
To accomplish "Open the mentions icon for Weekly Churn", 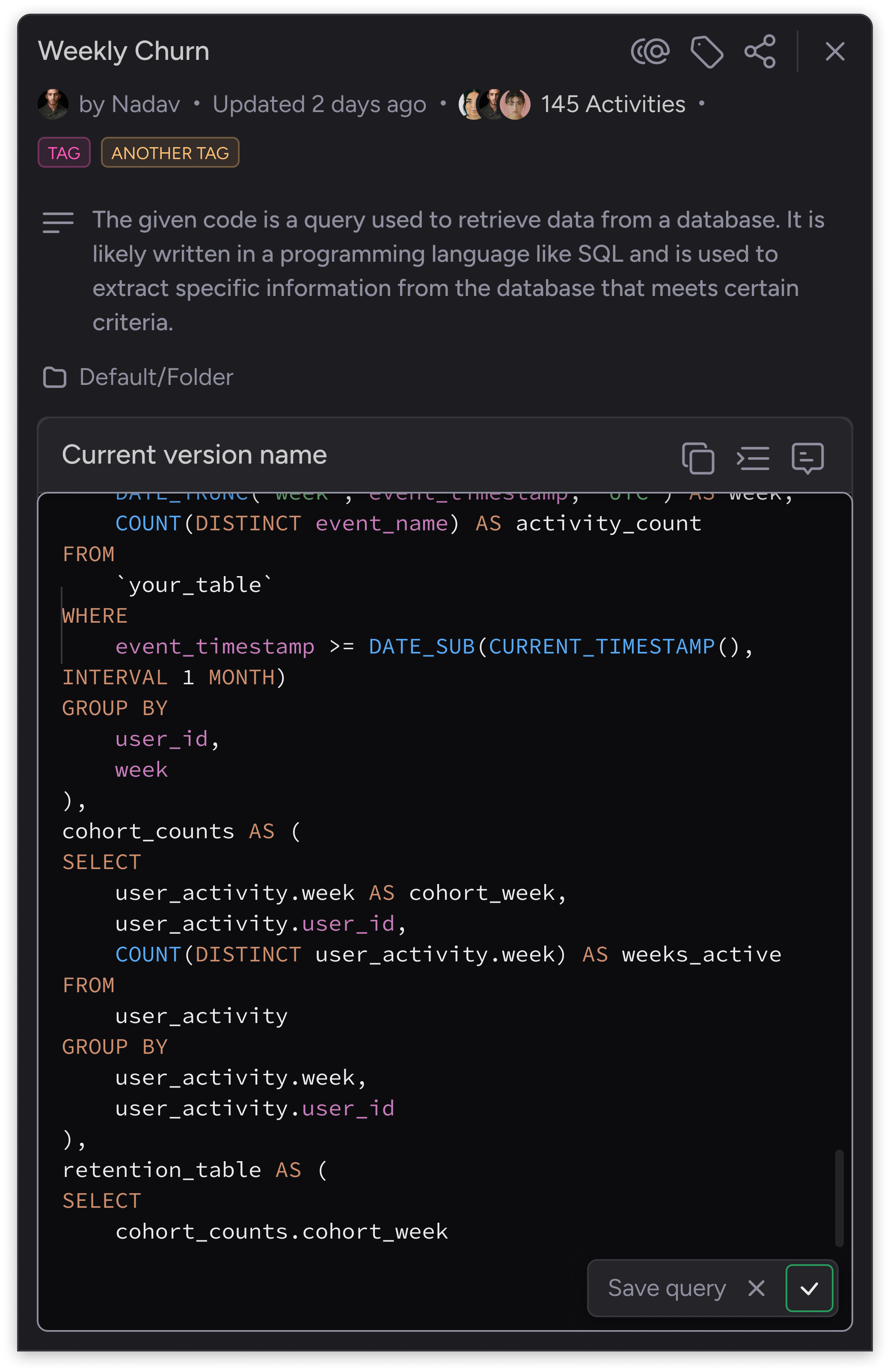I will 651,52.
